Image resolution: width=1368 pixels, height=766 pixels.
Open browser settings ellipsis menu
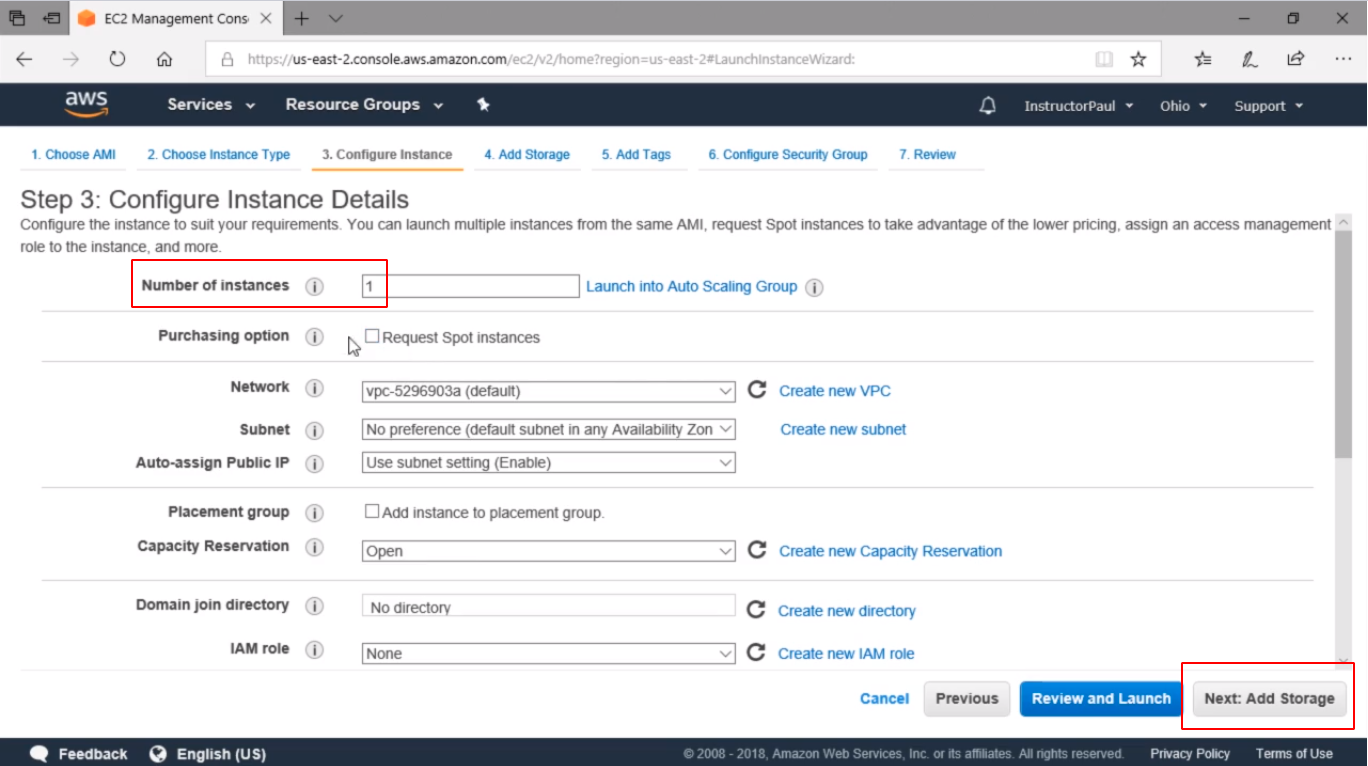point(1342,59)
